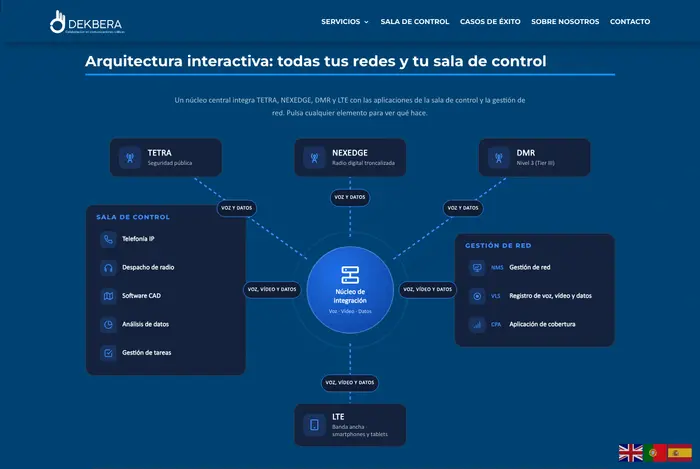
Task: Switch language with the UK flag
Action: coord(630,452)
